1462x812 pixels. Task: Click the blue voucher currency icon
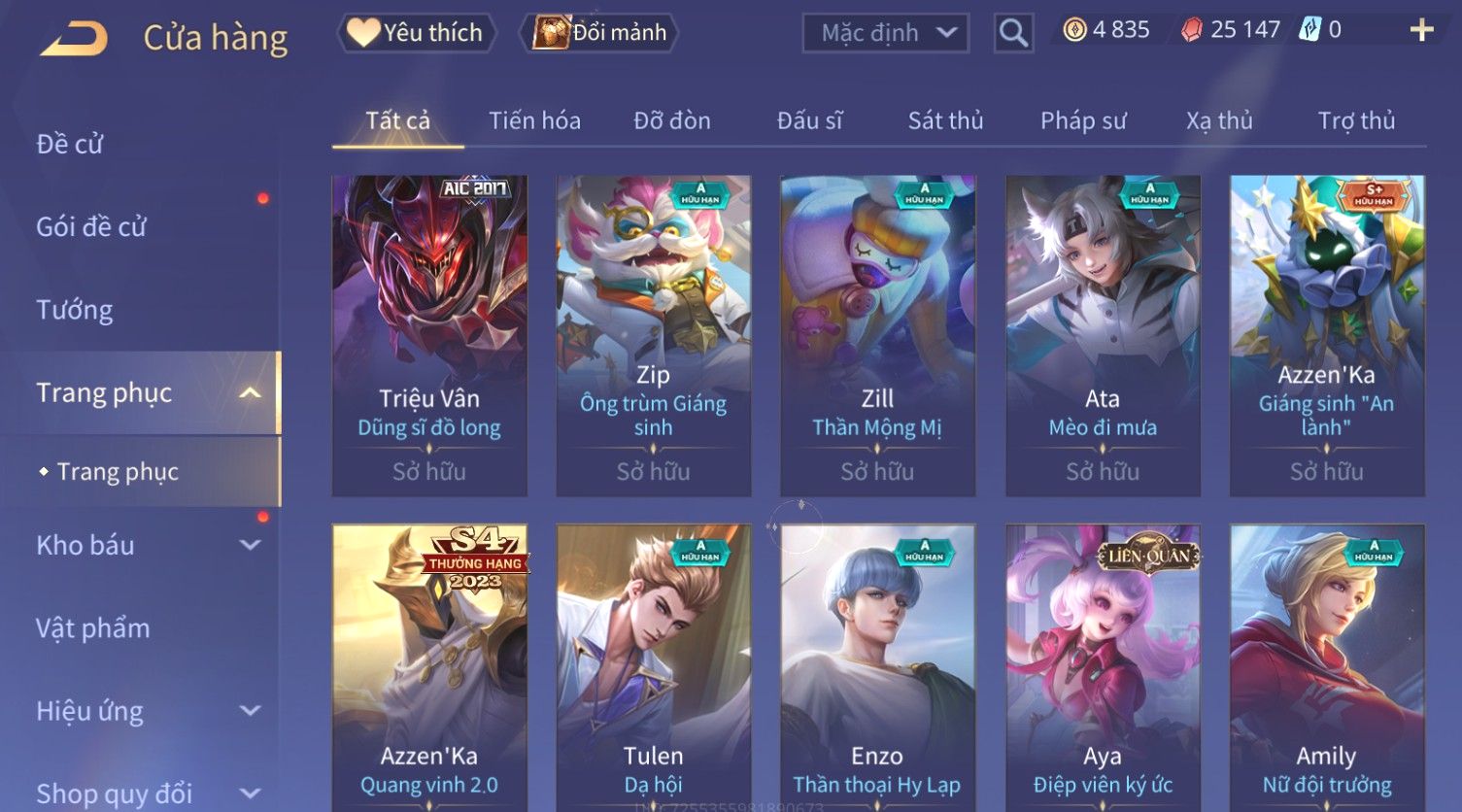pos(1310,30)
